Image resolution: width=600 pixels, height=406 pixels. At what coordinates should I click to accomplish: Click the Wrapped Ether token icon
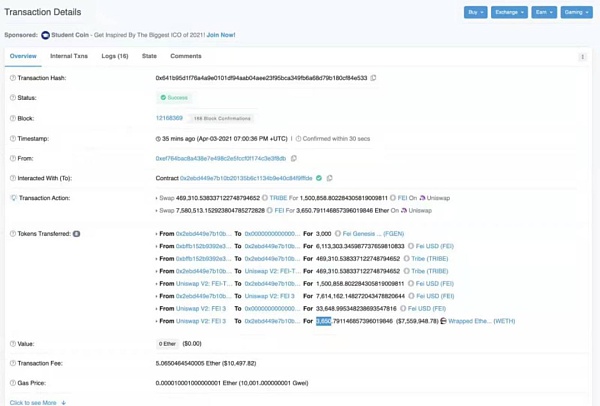(x=443, y=321)
